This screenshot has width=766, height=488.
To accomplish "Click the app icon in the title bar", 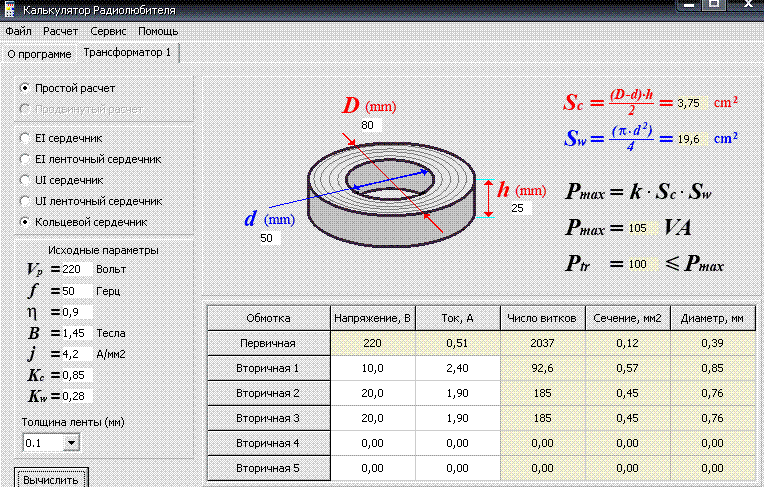I will pyautogui.click(x=9, y=11).
